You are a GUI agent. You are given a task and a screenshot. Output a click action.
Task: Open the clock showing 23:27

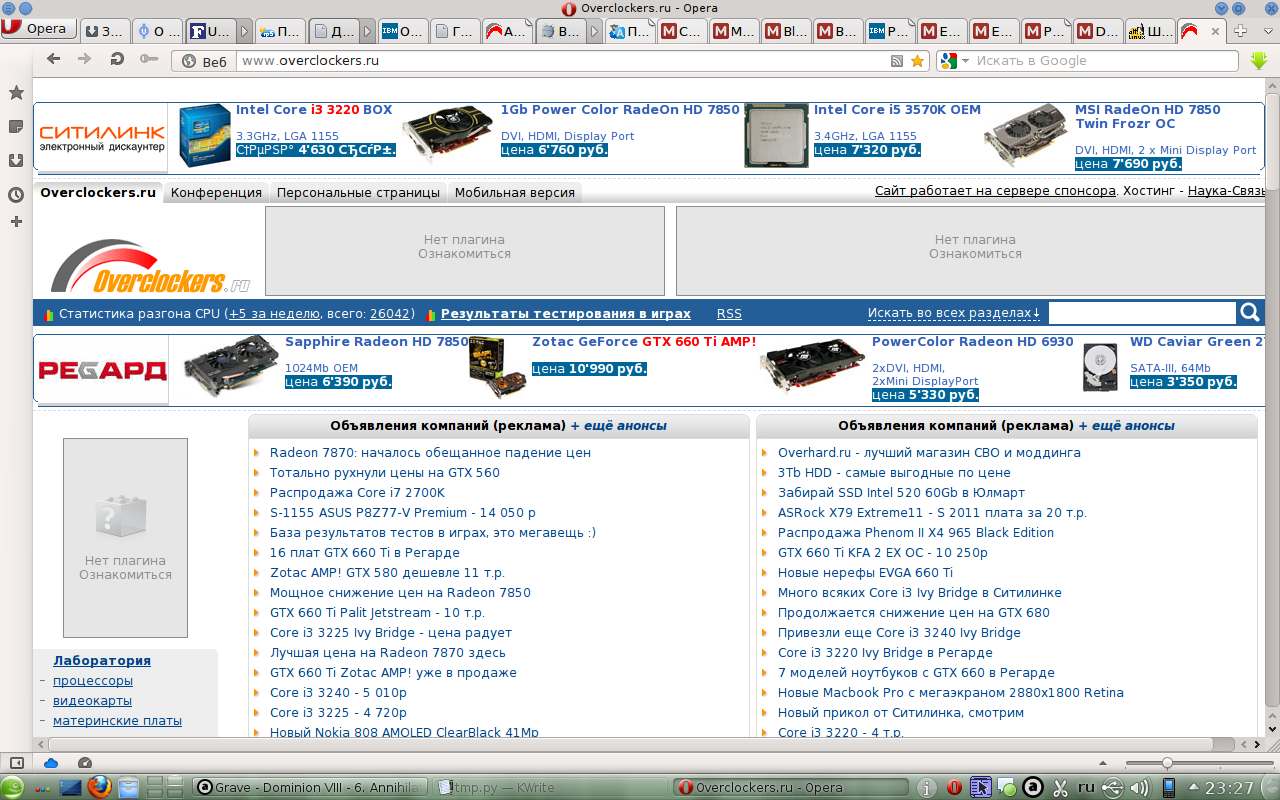coord(1229,788)
